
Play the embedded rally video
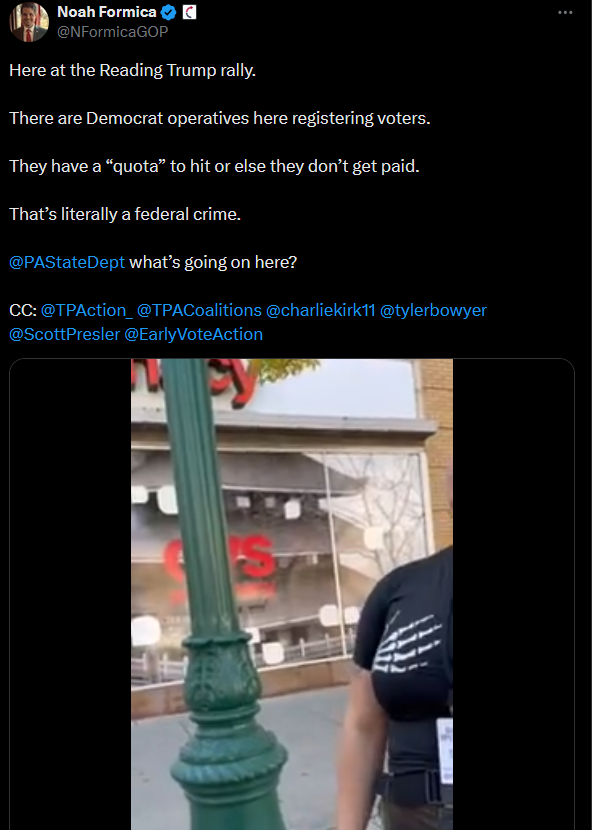(x=292, y=594)
